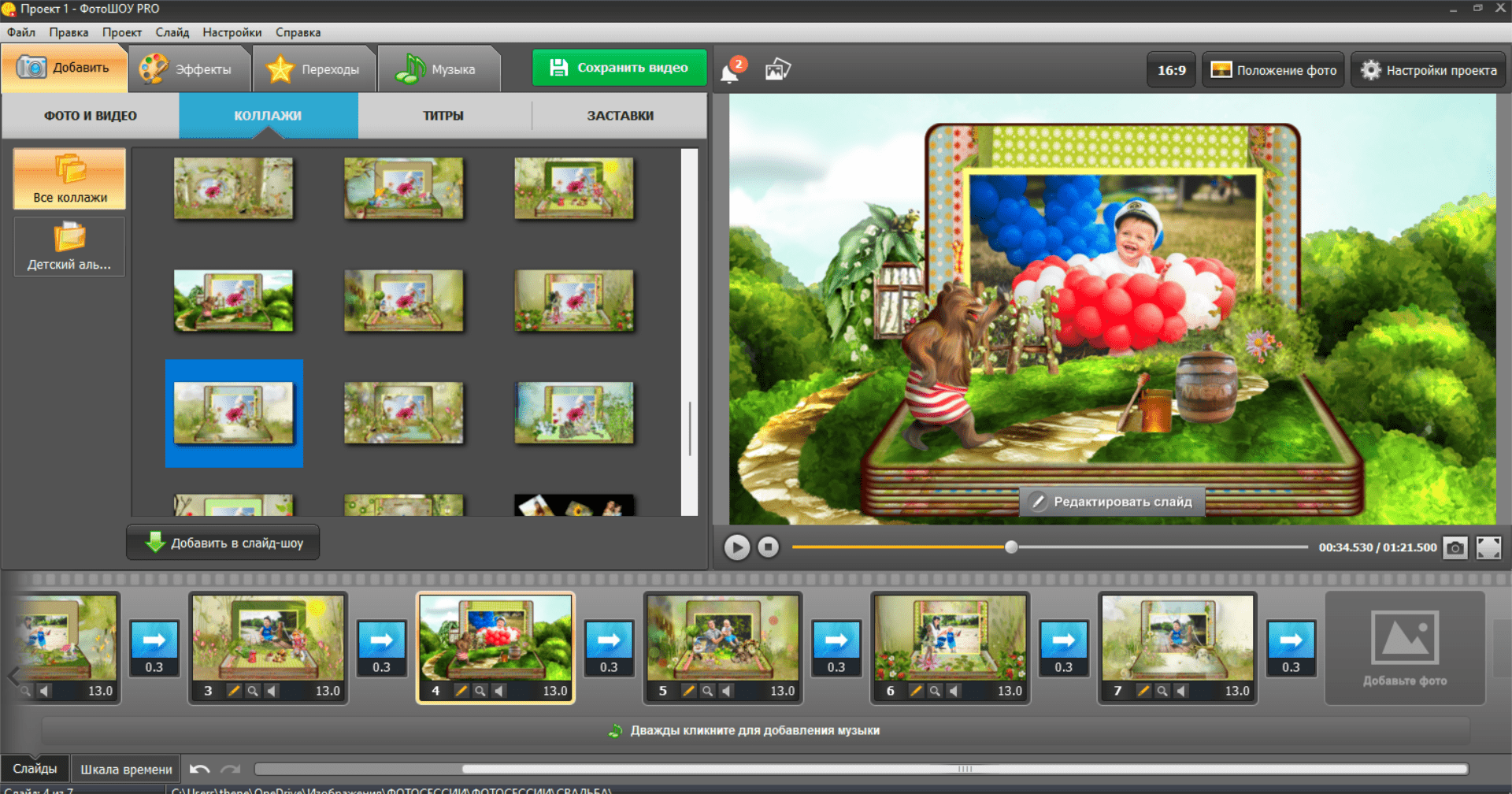Stop the slideshow preview playback
Viewport: 1512px width, 794px height.
(768, 547)
